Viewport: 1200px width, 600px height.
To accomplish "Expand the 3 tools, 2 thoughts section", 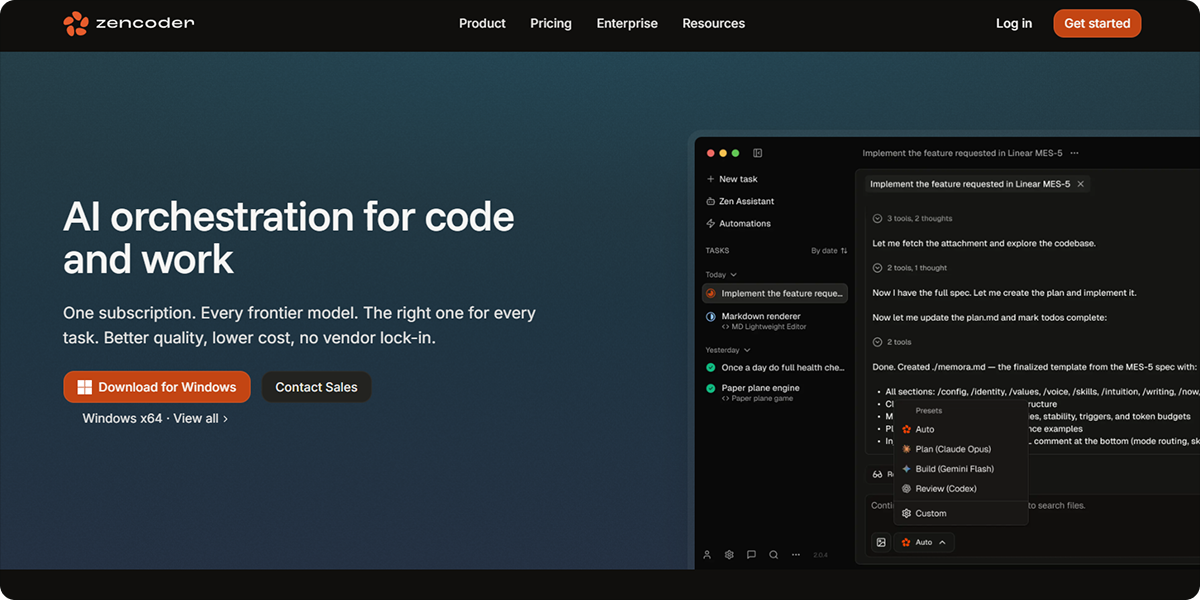I will [x=912, y=218].
